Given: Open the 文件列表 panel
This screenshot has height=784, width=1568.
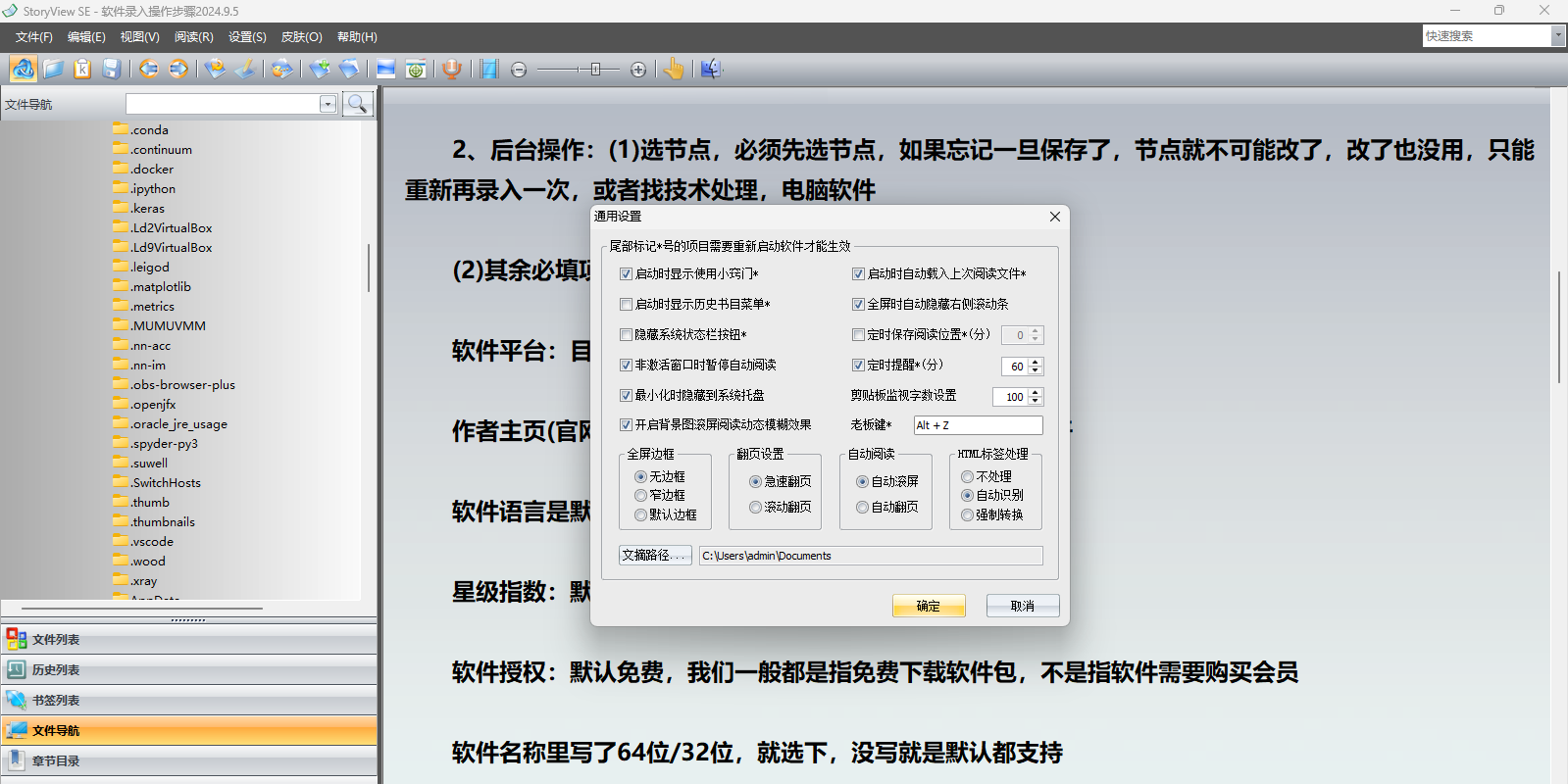Looking at the screenshot, I should [188, 639].
